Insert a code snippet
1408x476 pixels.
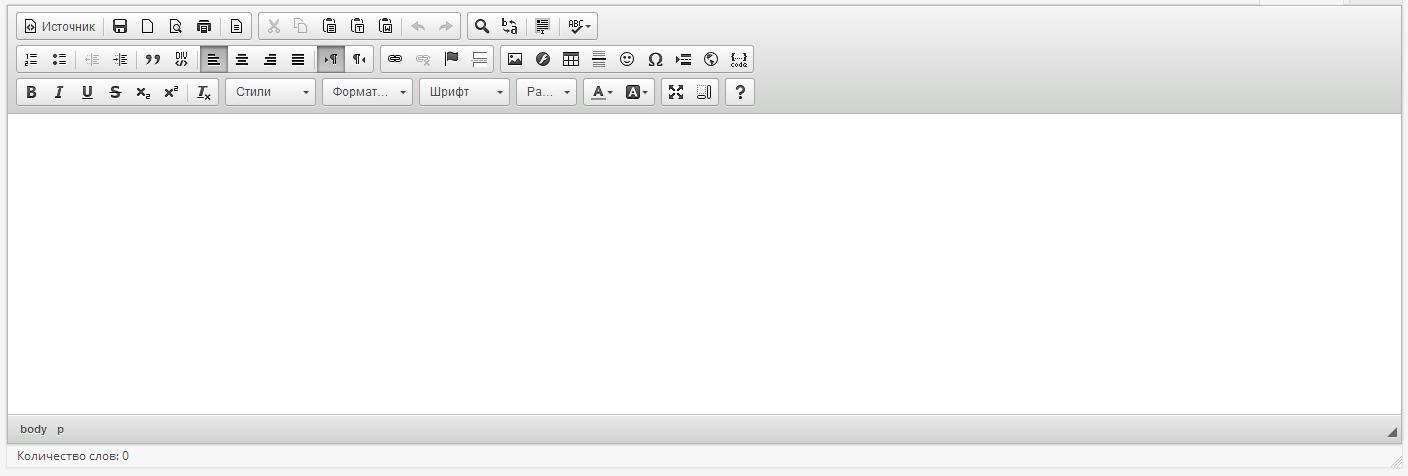pos(739,59)
